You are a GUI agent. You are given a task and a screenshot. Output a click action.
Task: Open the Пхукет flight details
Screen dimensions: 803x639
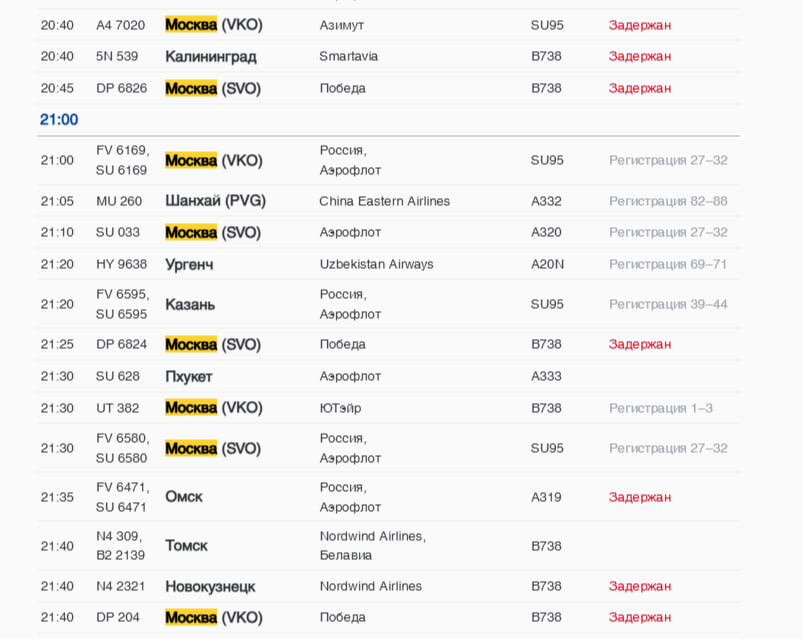coord(189,377)
